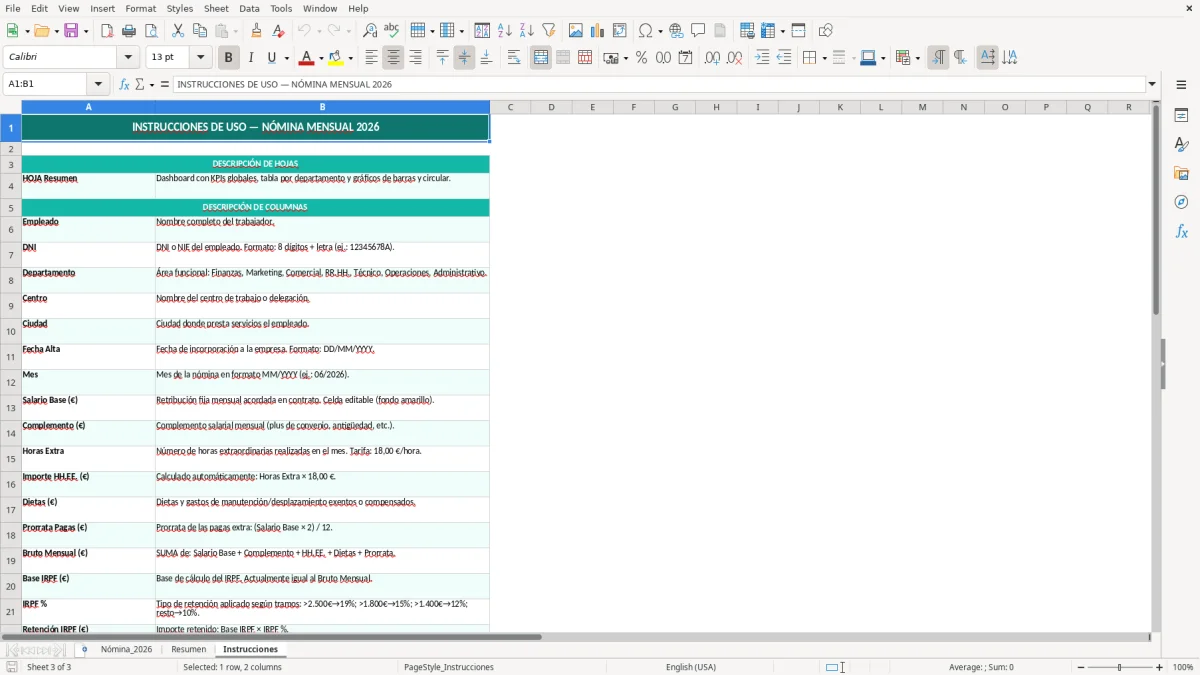Select row 10 header
The image size is (1200, 675).
(10, 331)
